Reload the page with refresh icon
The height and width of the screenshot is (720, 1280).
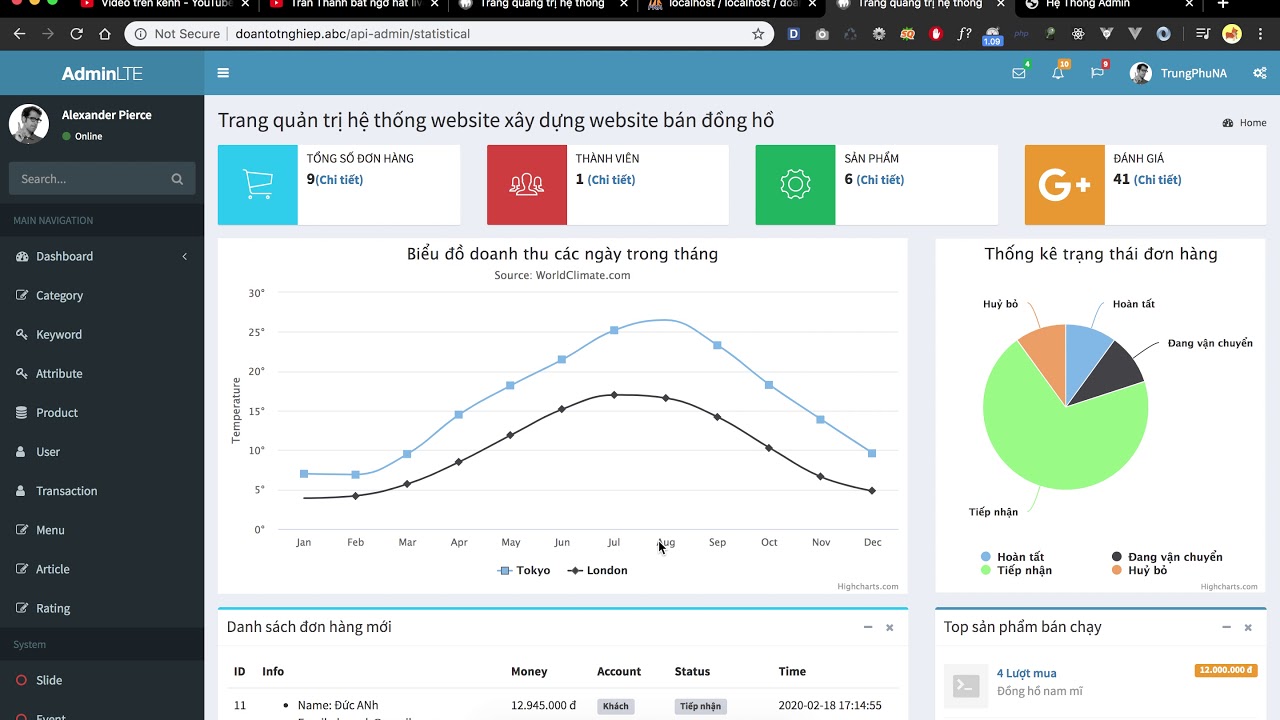76,33
